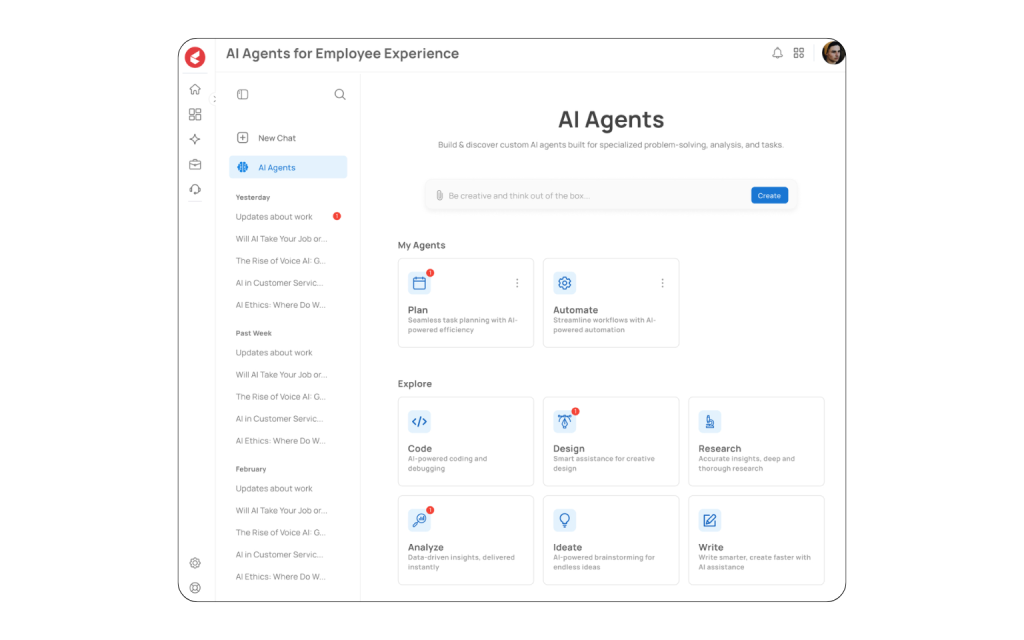Image resolution: width=1024 pixels, height=640 pixels.
Task: Open the Plan agent three-dot menu
Action: [x=517, y=283]
